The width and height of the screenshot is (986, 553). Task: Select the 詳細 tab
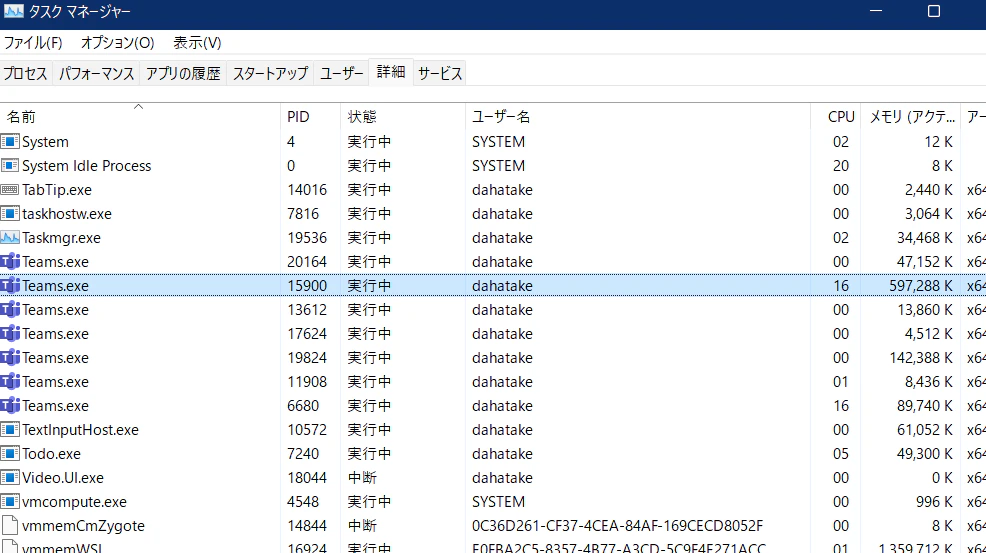click(x=391, y=72)
